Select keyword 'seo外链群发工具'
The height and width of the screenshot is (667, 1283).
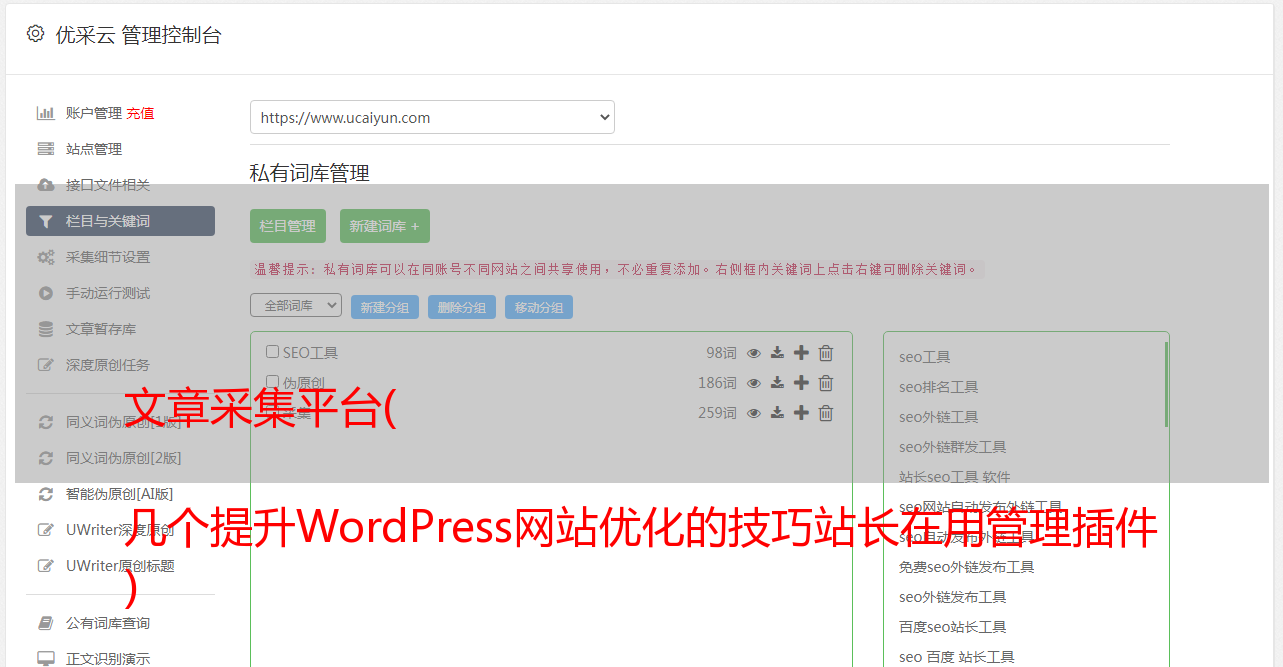(x=953, y=447)
